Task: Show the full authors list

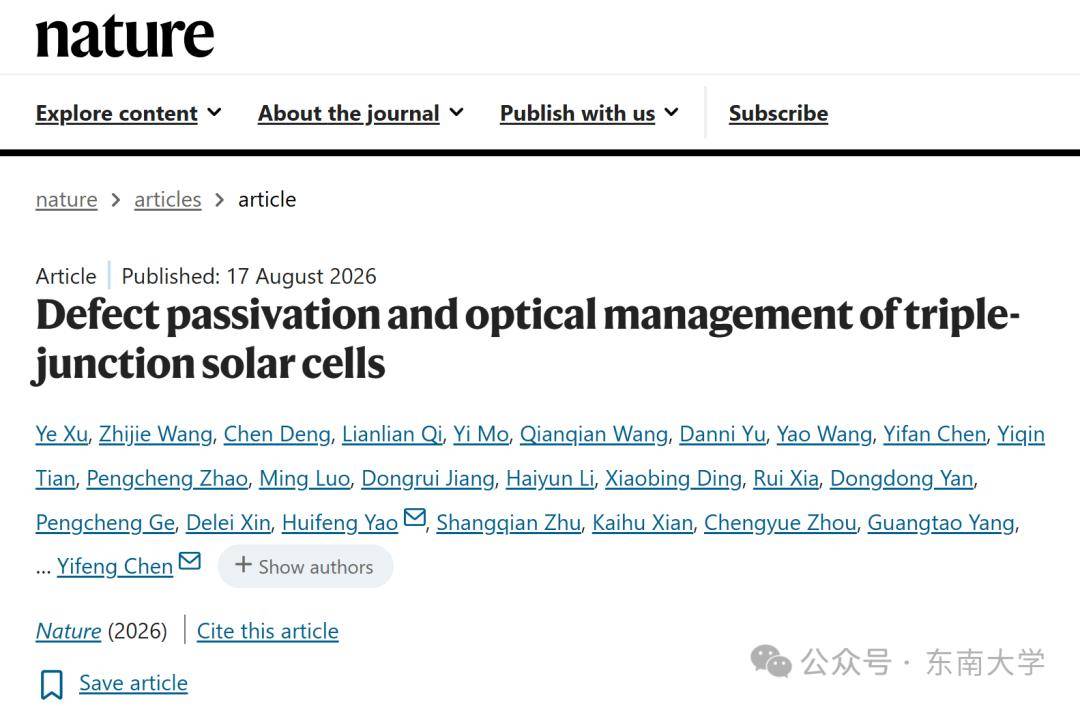Action: 305,566
